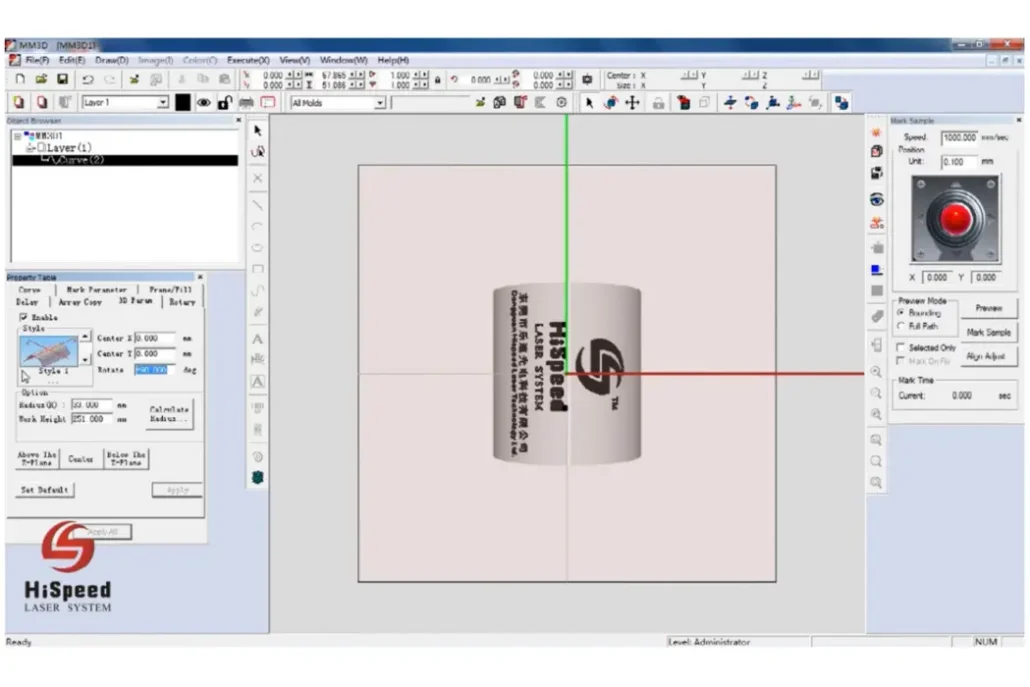Click the bottom zoom magnifier icon
The height and width of the screenshot is (687, 1030).
pyautogui.click(x=876, y=483)
